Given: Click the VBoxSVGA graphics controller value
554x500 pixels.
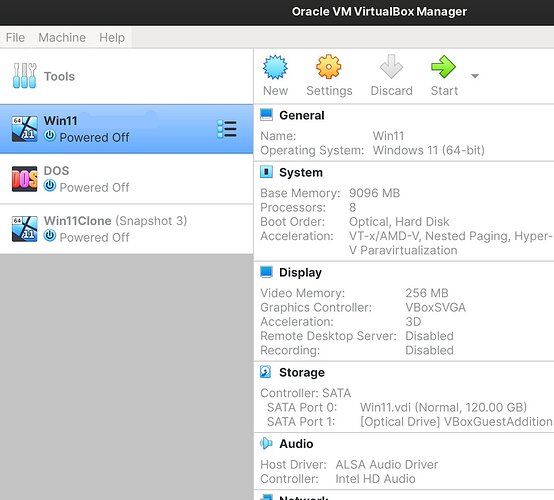Looking at the screenshot, I should pos(436,307).
